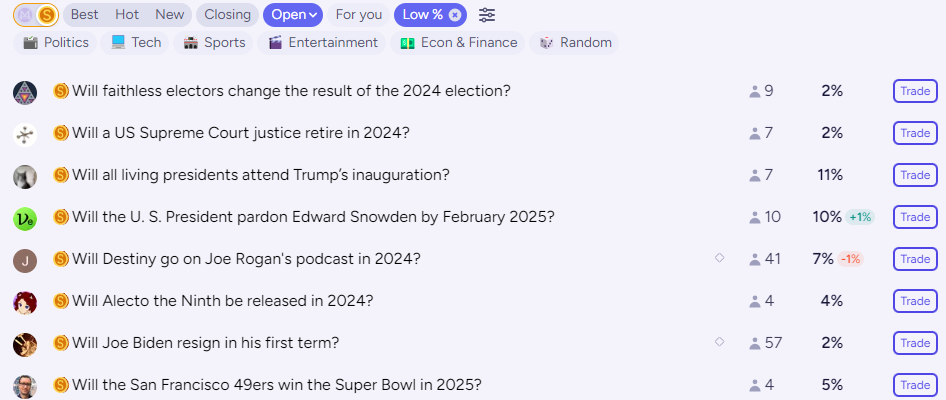Expand the Open status dropdown
The image size is (946, 400).
pyautogui.click(x=293, y=15)
